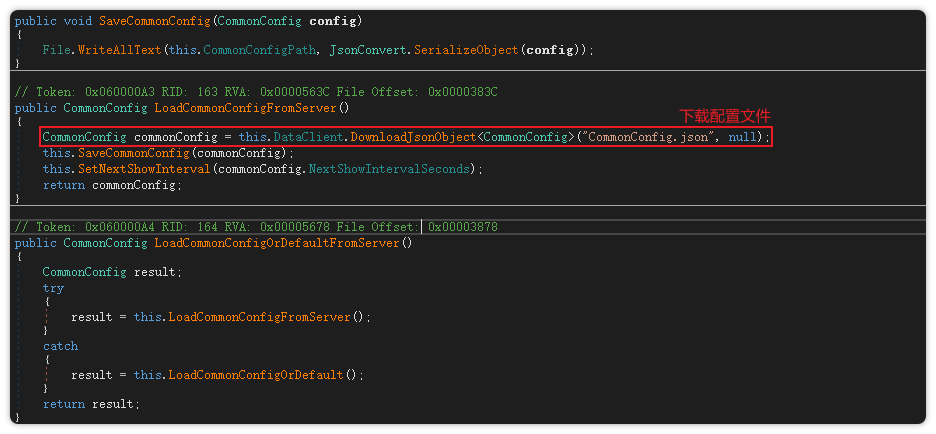Click the this.SaveCommonConfig(commonConfig) call

pos(168,153)
